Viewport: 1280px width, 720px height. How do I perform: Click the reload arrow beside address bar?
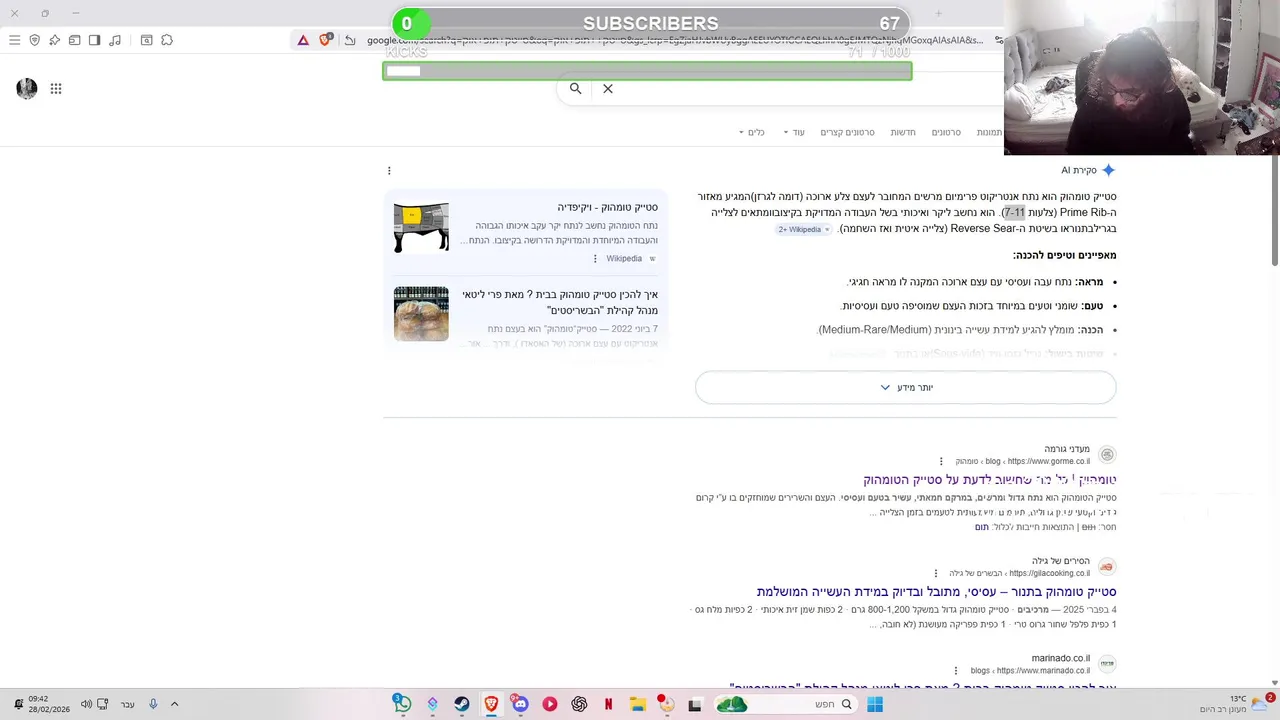(x=350, y=40)
